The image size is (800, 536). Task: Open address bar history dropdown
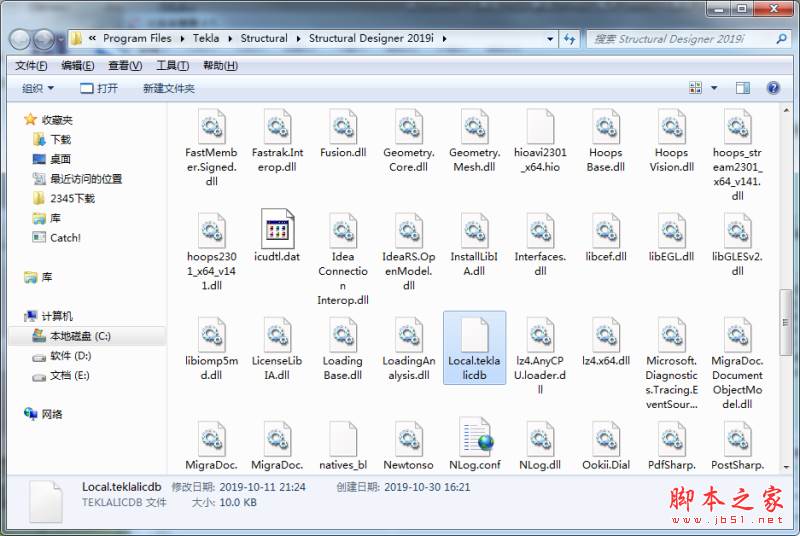point(549,38)
